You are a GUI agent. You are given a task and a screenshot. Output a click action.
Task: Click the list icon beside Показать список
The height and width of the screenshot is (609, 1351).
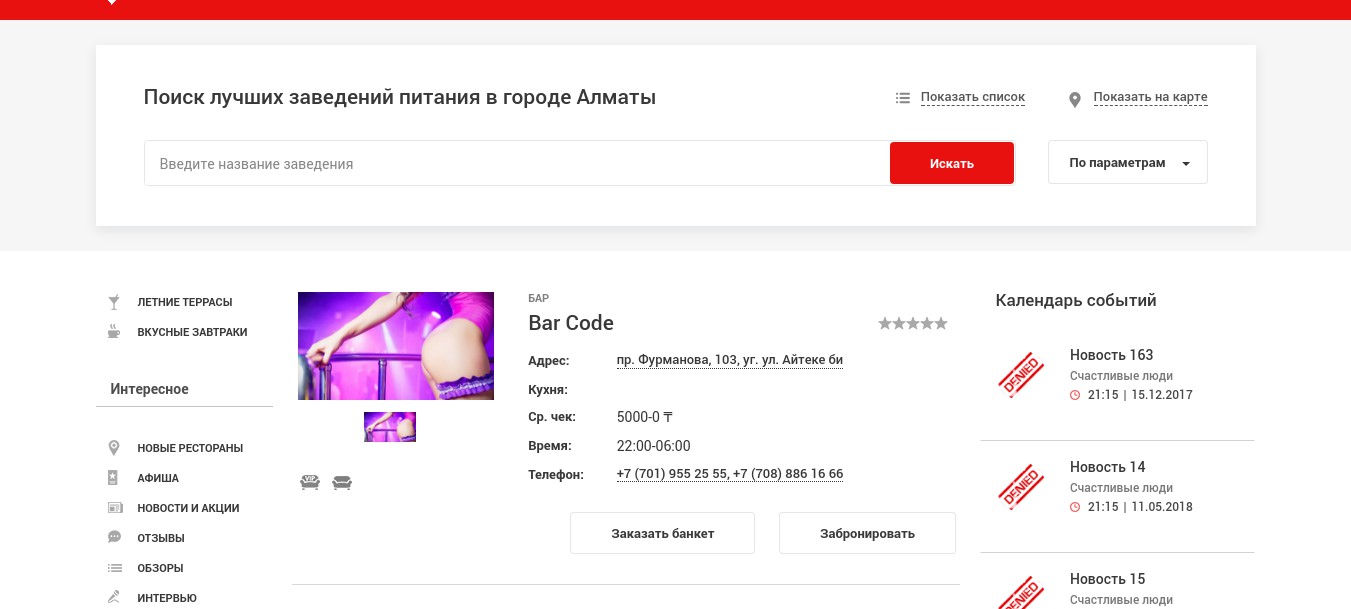point(902,98)
